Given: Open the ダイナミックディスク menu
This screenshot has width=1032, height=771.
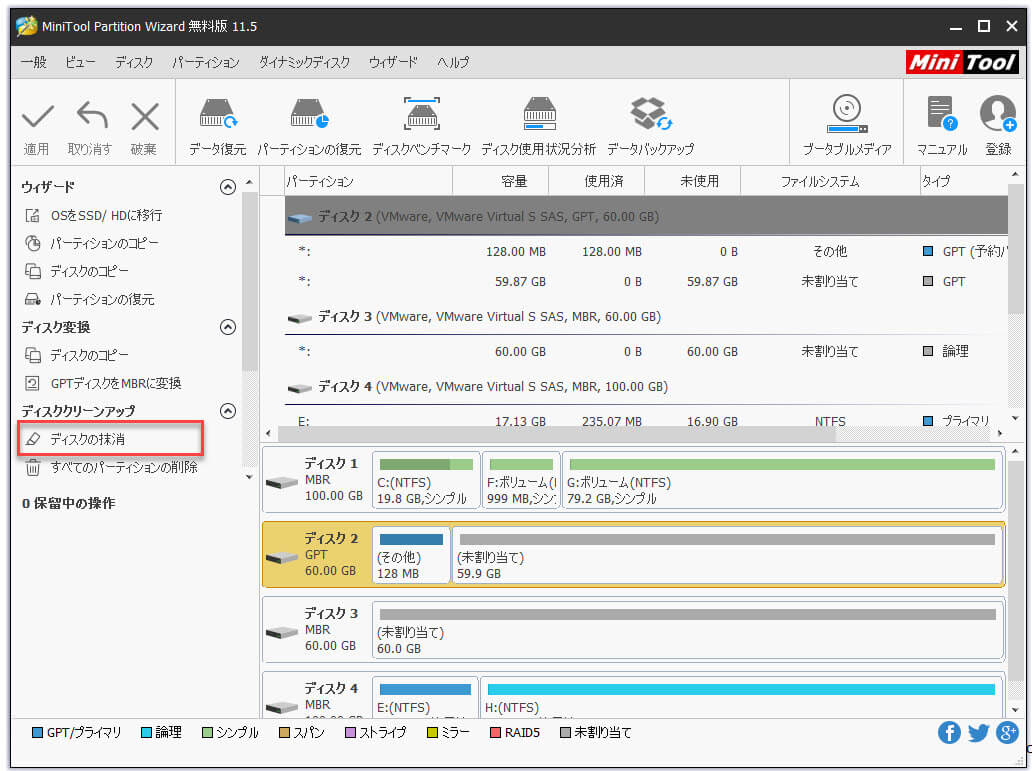Looking at the screenshot, I should pyautogui.click(x=305, y=62).
